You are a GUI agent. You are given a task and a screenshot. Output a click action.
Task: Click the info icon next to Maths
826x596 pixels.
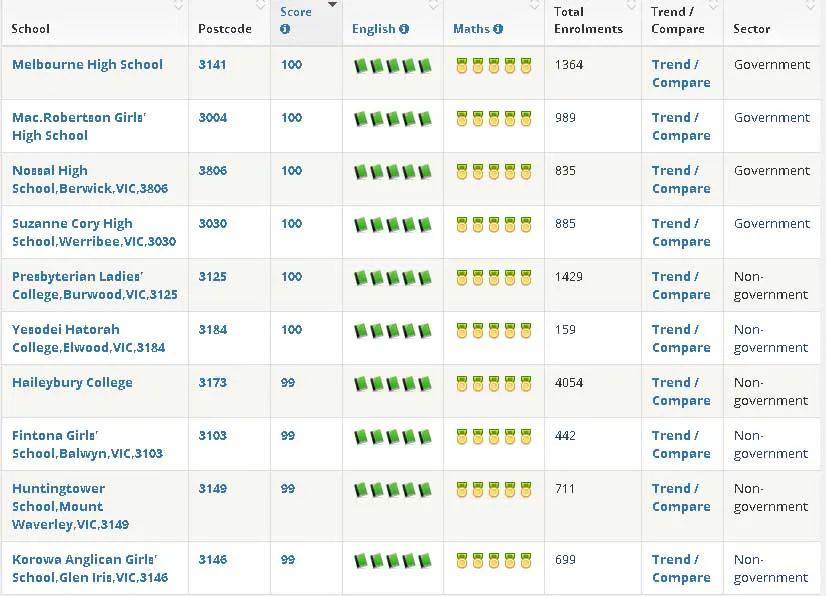coord(498,29)
